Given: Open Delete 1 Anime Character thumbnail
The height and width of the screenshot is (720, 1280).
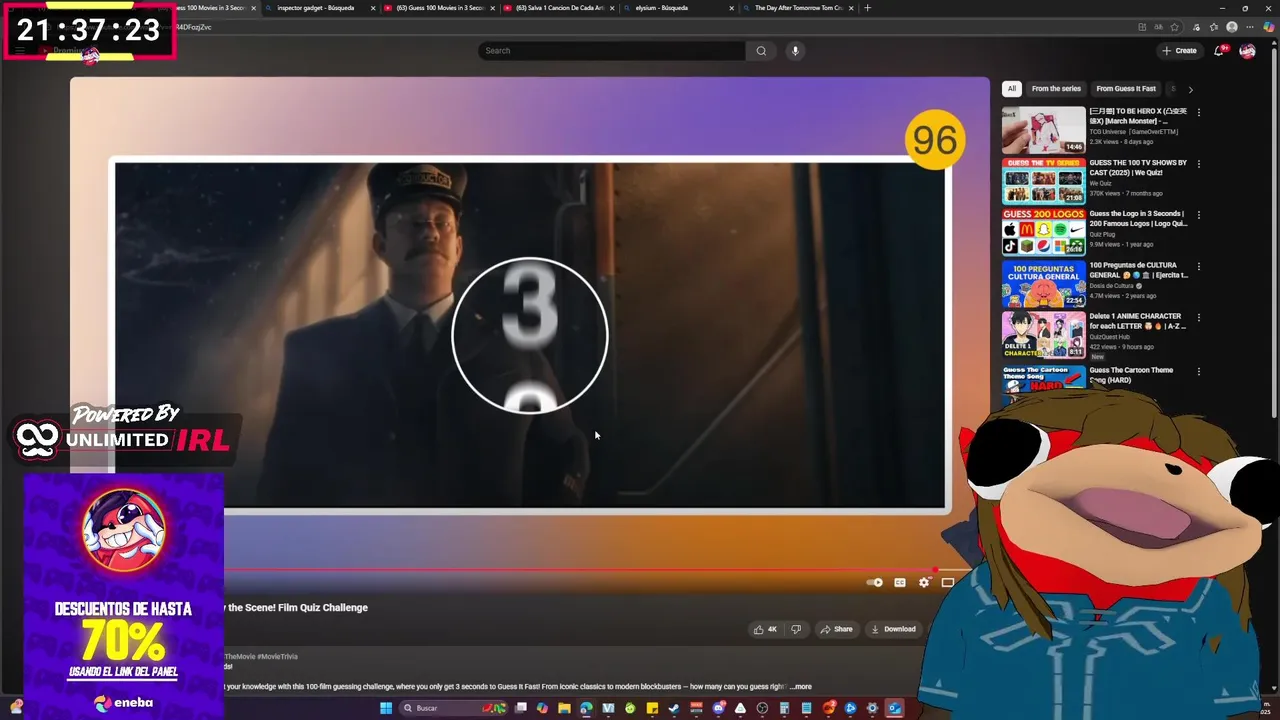Looking at the screenshot, I should pyautogui.click(x=1043, y=335).
